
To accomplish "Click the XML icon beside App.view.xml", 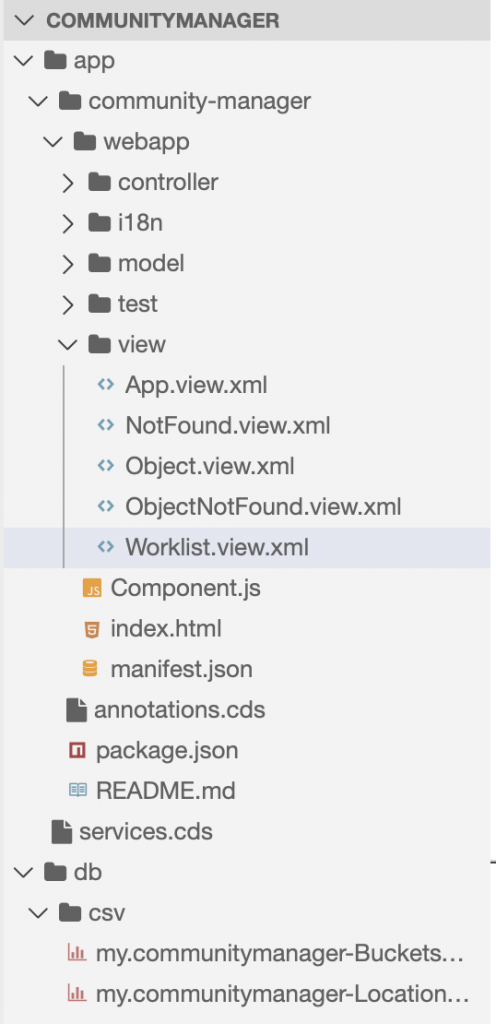I will click(105, 385).
